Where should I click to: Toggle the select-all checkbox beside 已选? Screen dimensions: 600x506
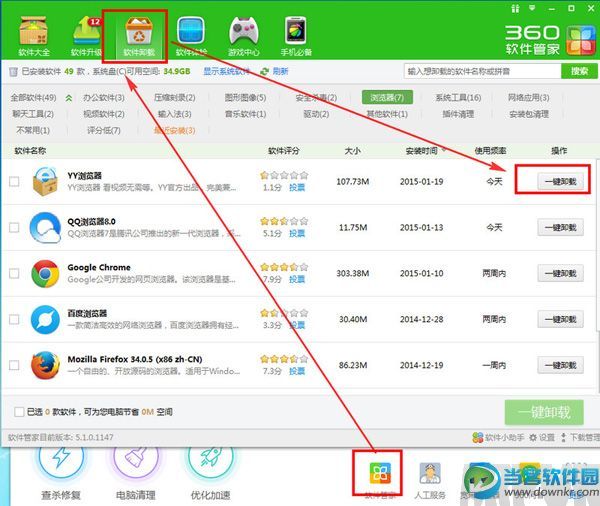19,412
